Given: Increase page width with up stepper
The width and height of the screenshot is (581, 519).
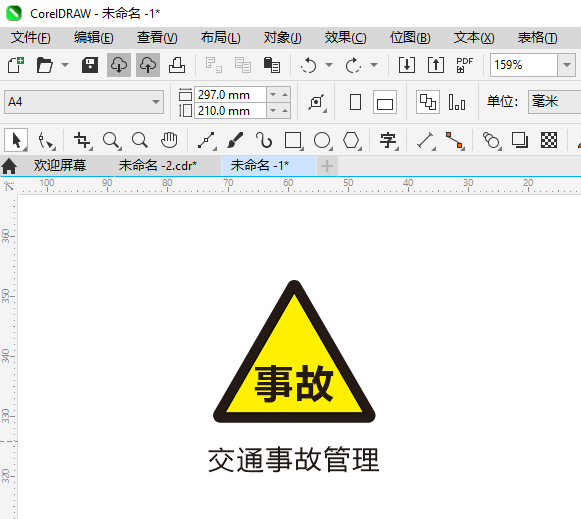Looking at the screenshot, I should [285, 94].
